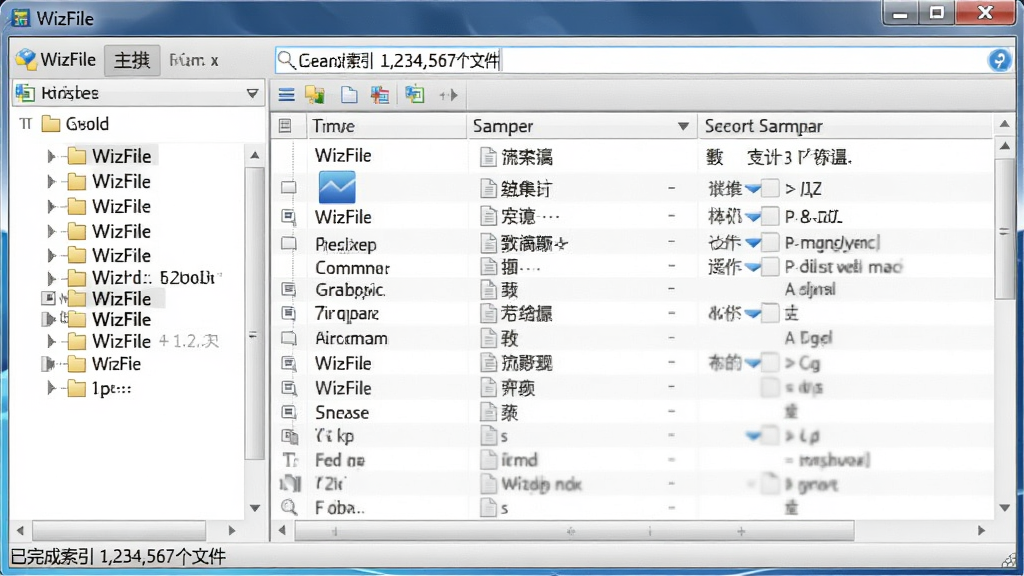Click the gray arrow toolbar icon

point(448,95)
